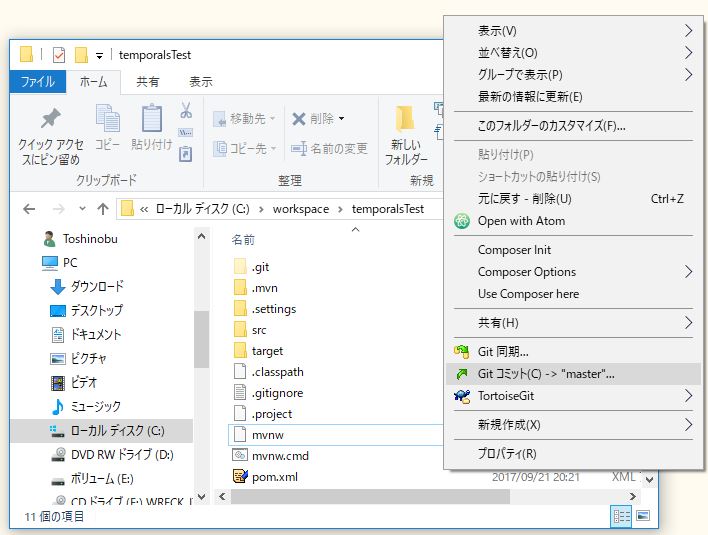Click the Local Disk (C:) breadcrumb in the address bar
The height and width of the screenshot is (535, 708).
click(x=202, y=209)
